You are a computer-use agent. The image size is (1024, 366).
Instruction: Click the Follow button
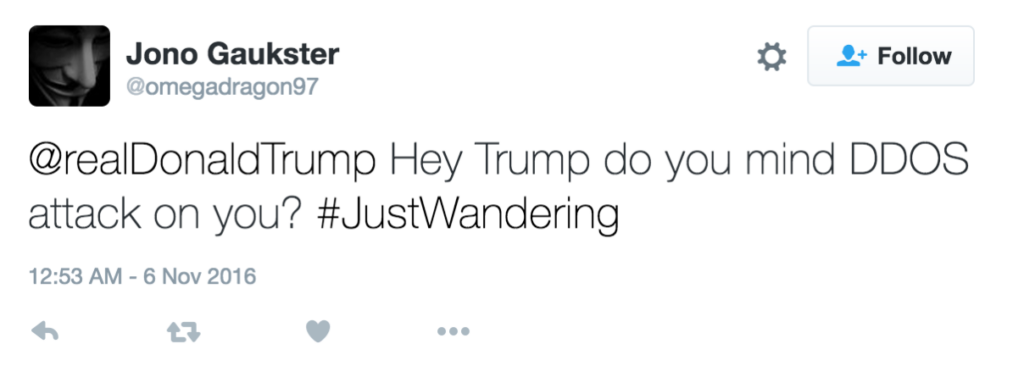tap(891, 56)
